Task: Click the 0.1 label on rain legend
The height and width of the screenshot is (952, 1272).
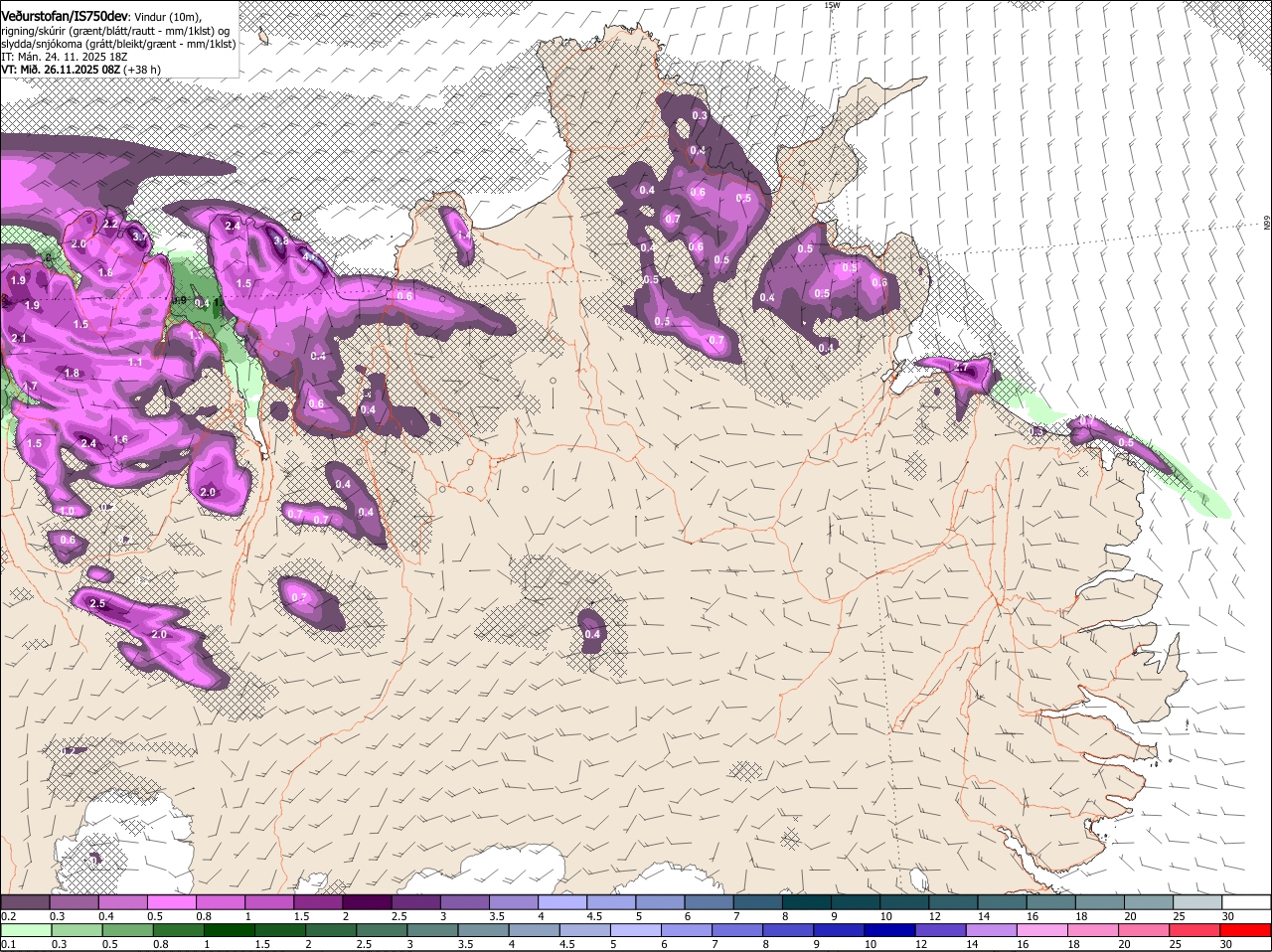Action: pyautogui.click(x=8, y=944)
